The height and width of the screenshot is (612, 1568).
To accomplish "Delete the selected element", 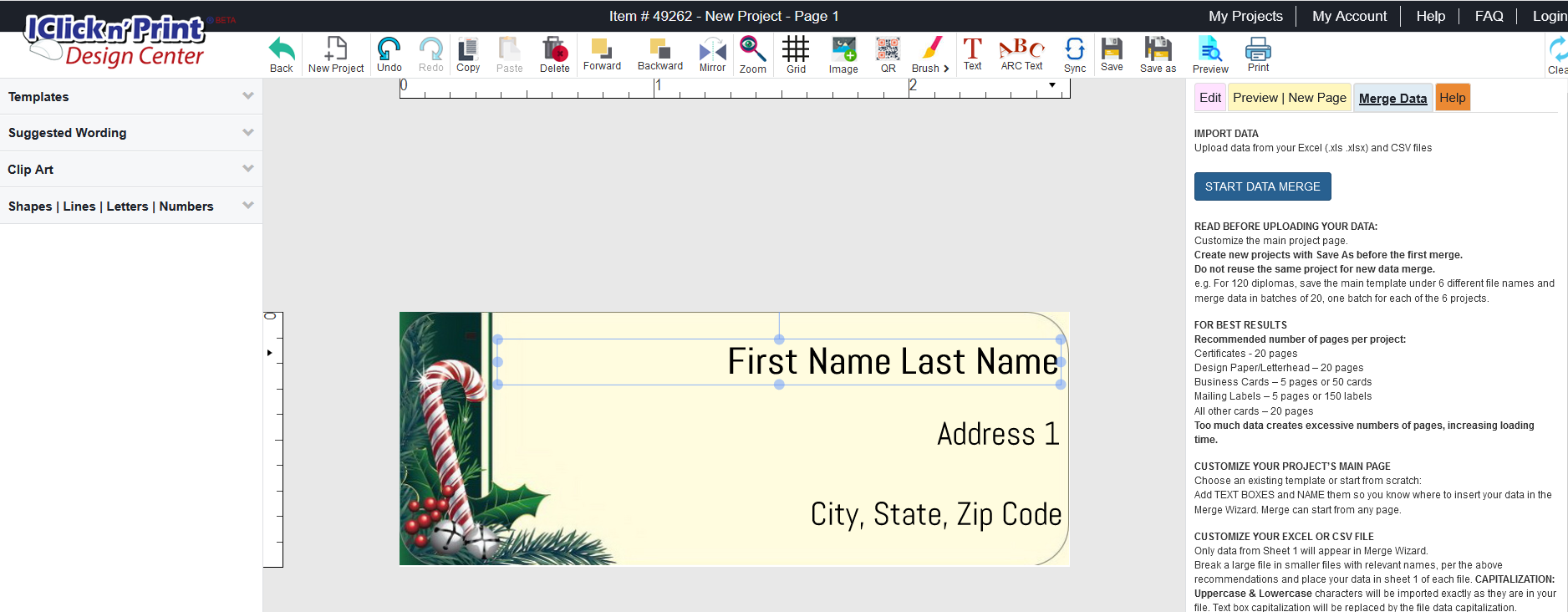I will click(x=555, y=55).
